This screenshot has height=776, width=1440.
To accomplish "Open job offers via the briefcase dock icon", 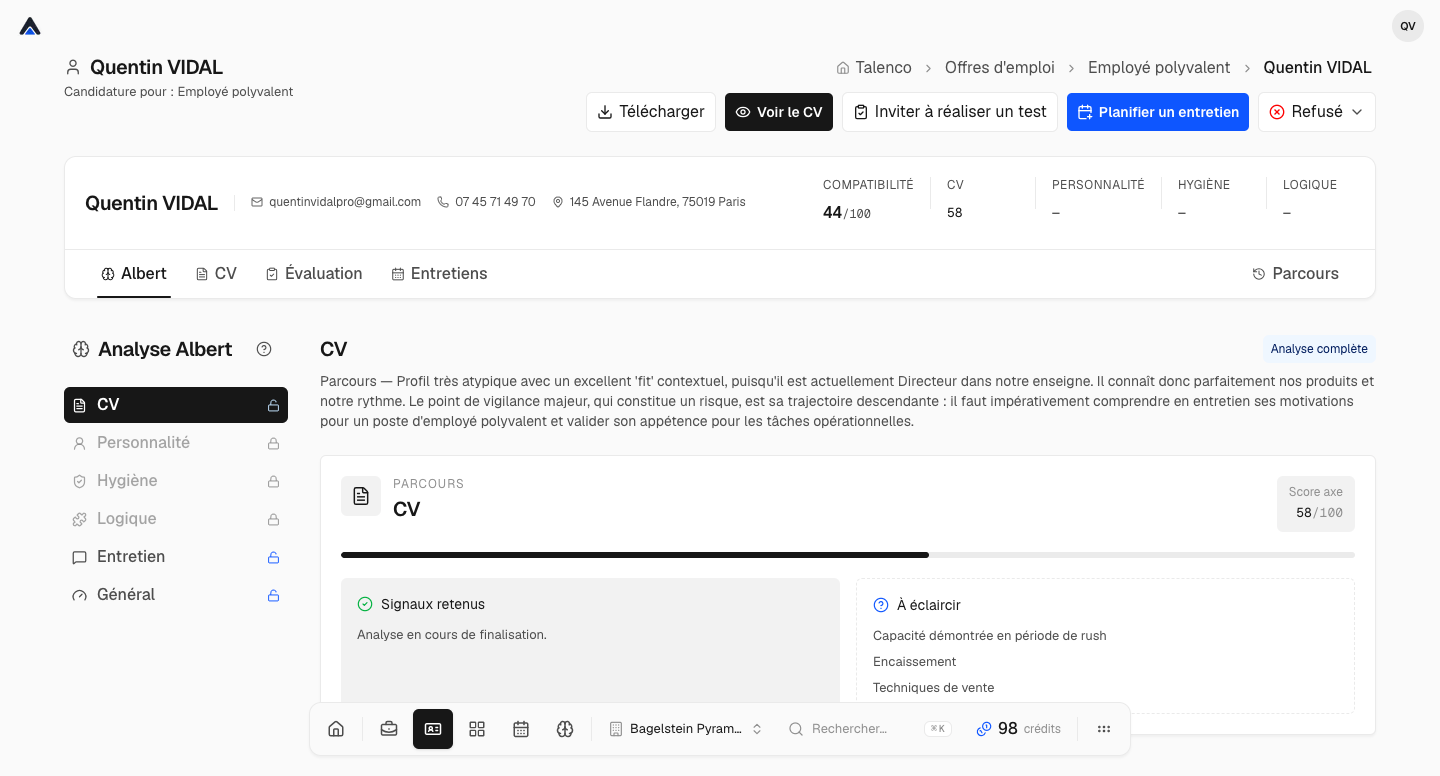I will (389, 729).
